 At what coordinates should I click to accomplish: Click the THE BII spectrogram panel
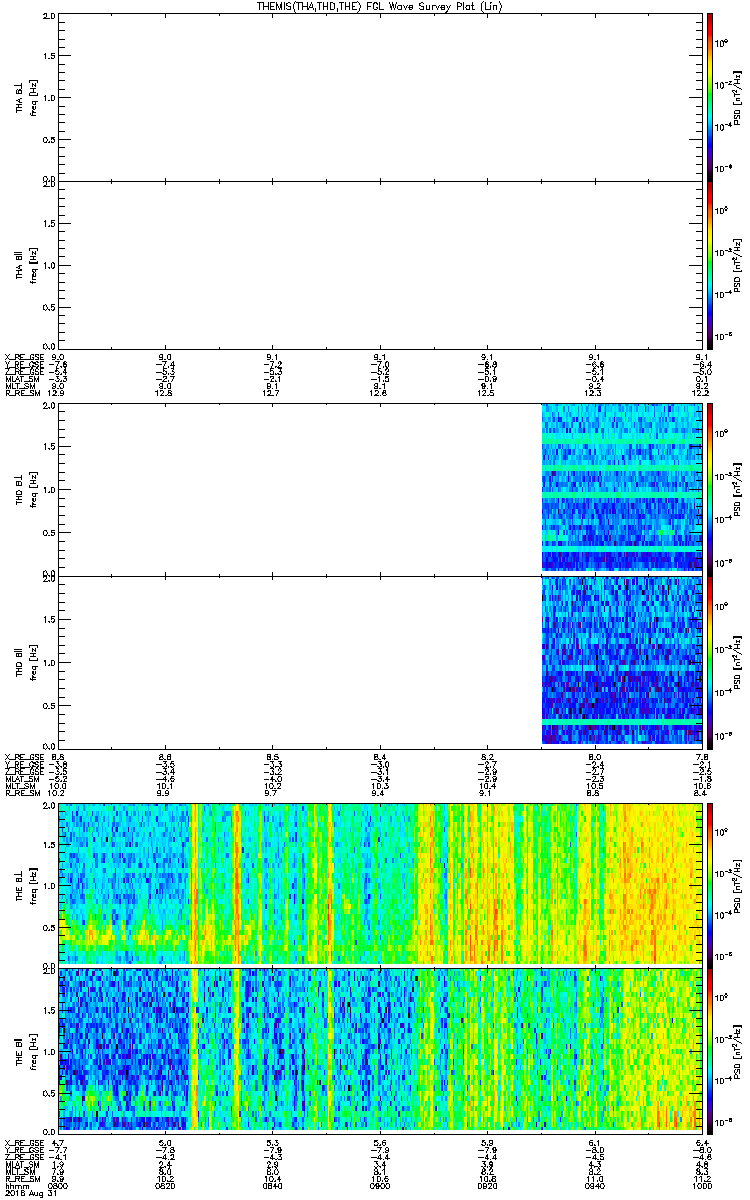click(380, 1049)
